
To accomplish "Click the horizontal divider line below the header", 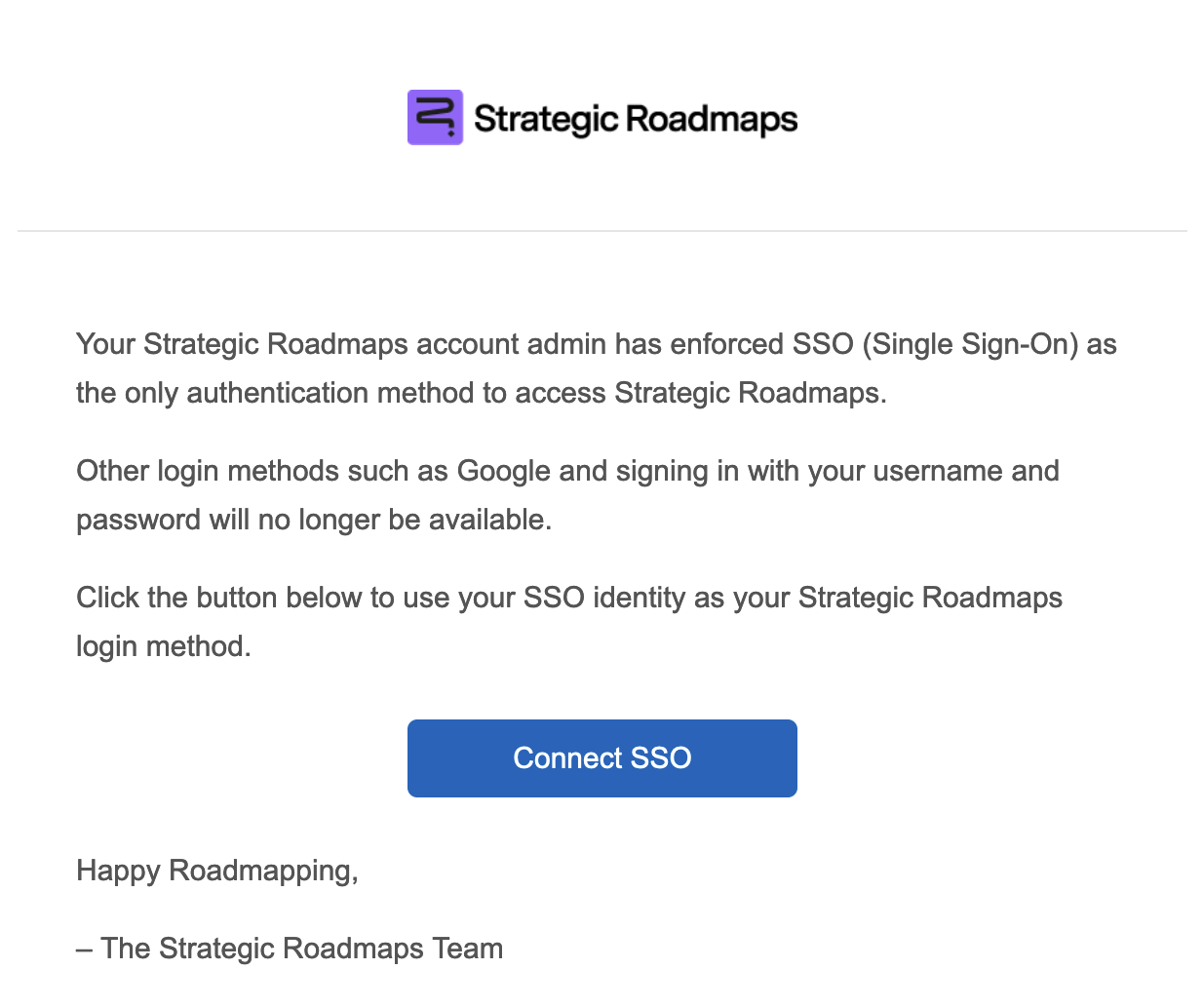I will point(601,231).
